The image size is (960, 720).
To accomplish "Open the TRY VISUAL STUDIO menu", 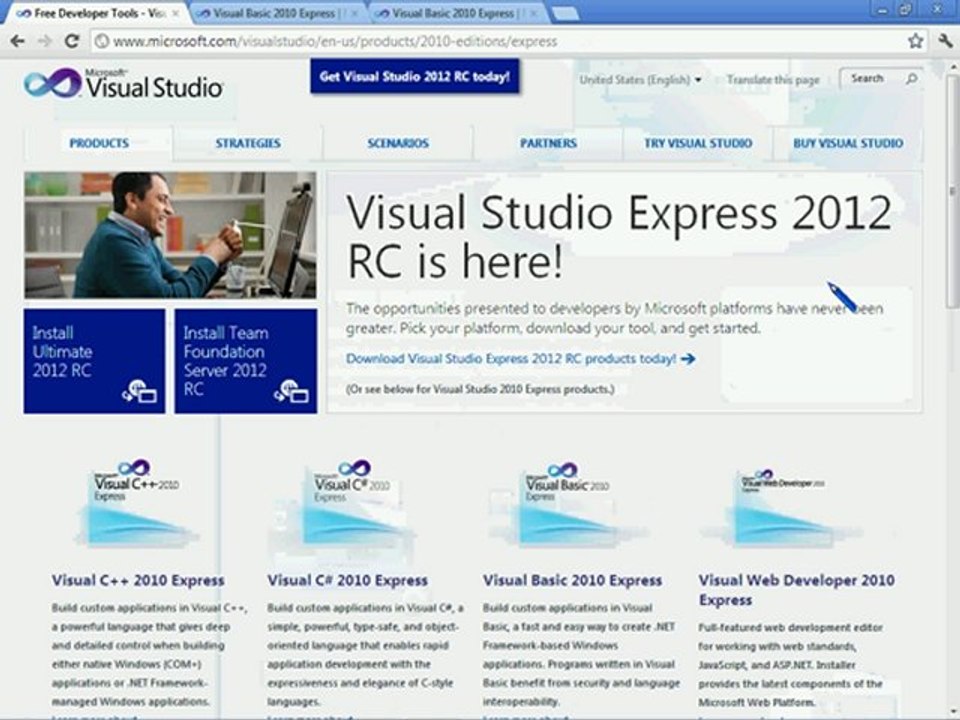I will click(x=698, y=143).
